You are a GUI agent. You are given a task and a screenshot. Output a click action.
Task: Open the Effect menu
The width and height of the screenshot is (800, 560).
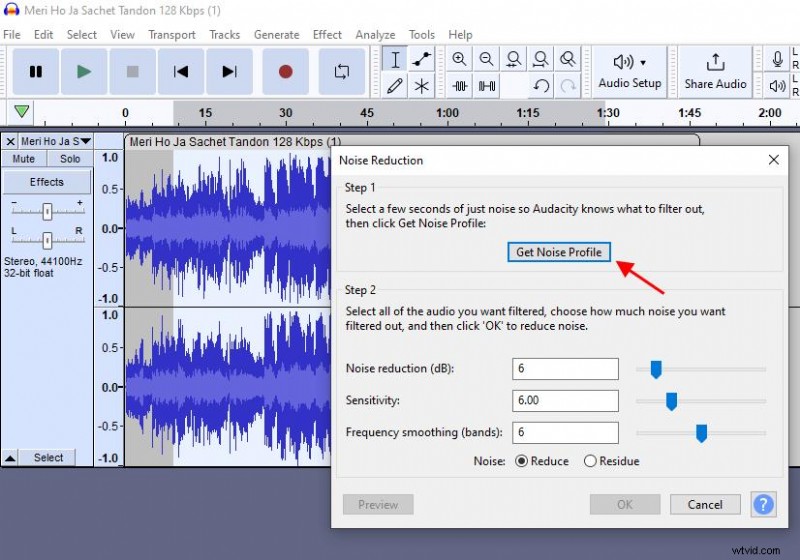(327, 35)
